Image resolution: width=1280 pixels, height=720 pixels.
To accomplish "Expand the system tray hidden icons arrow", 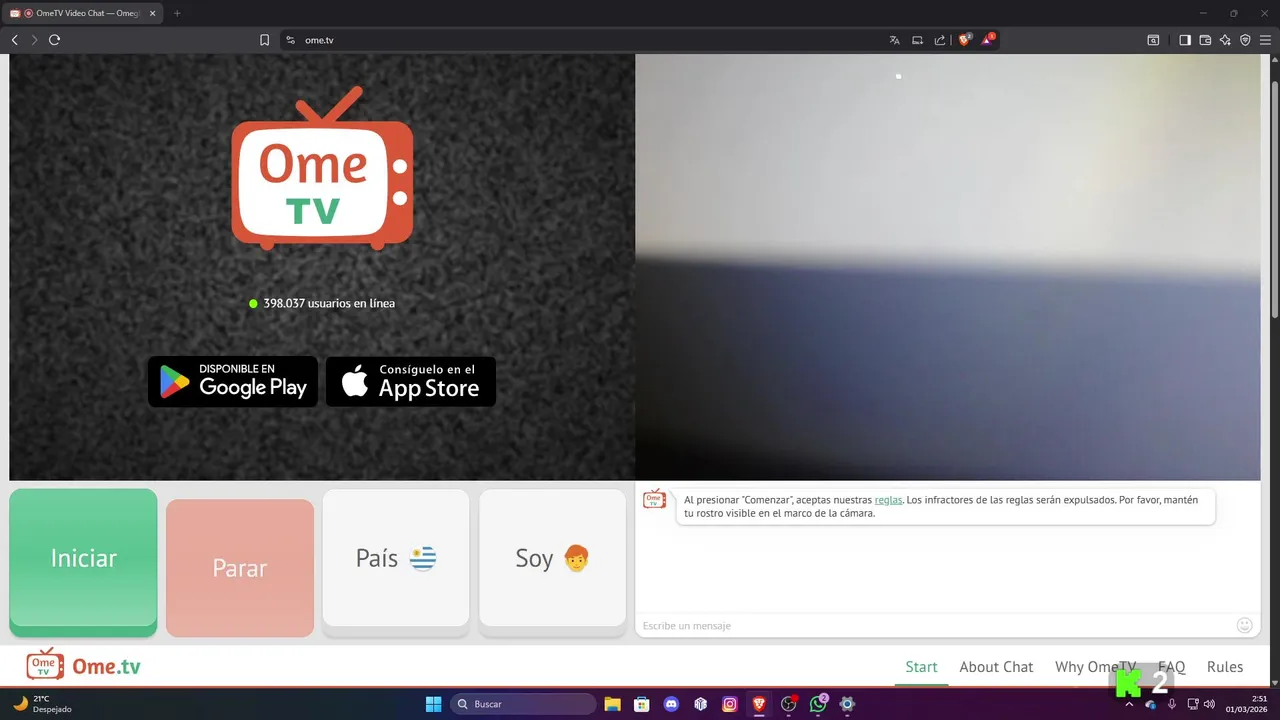I will [x=1129, y=704].
